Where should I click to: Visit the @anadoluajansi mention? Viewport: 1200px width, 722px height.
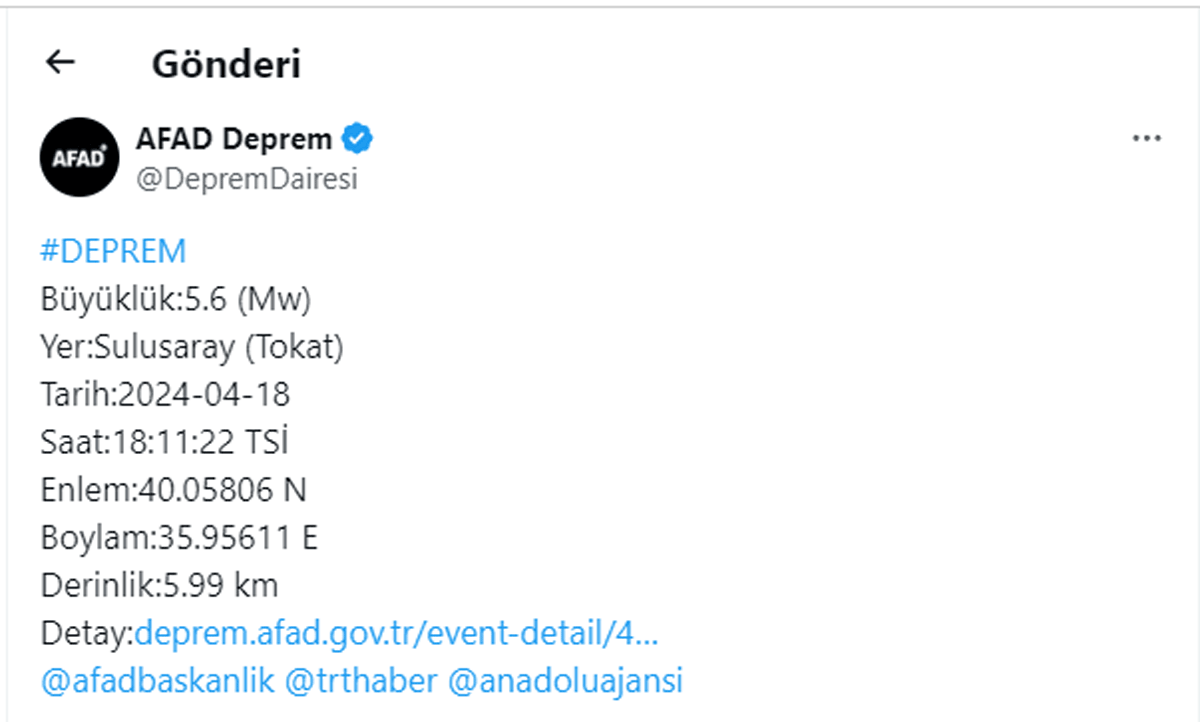pyautogui.click(x=565, y=681)
